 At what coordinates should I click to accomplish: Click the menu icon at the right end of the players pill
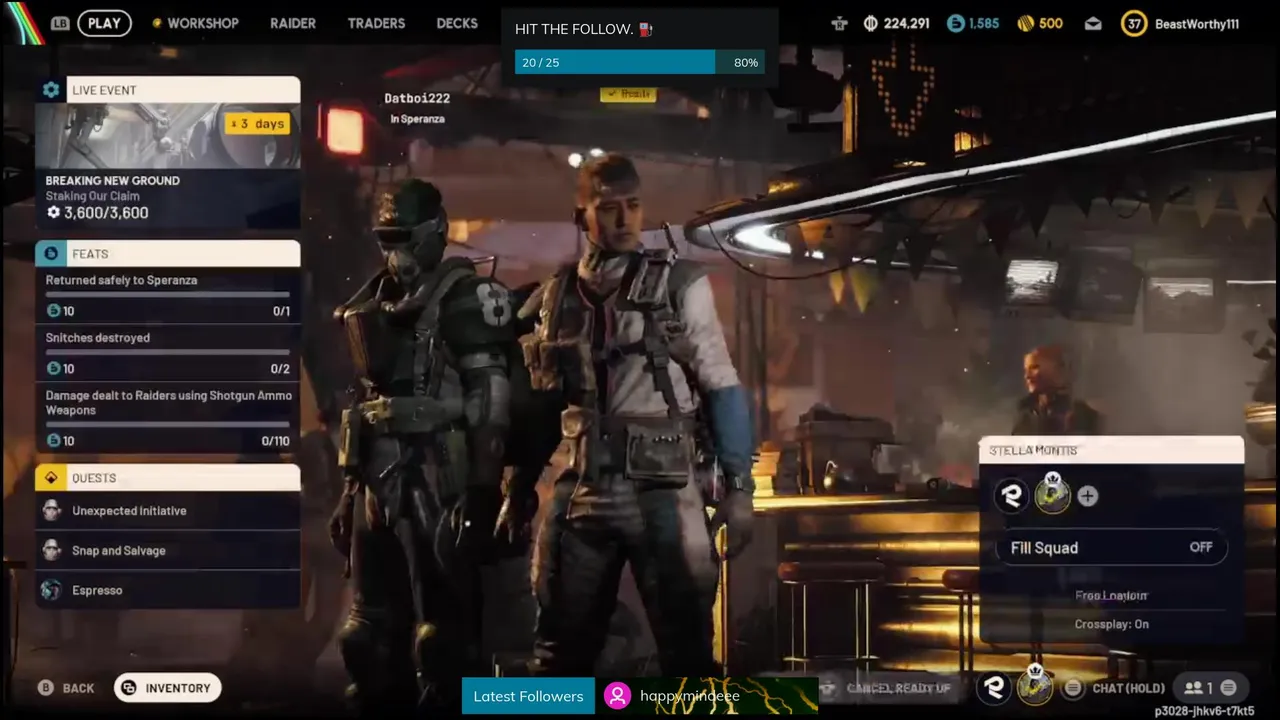point(1228,688)
